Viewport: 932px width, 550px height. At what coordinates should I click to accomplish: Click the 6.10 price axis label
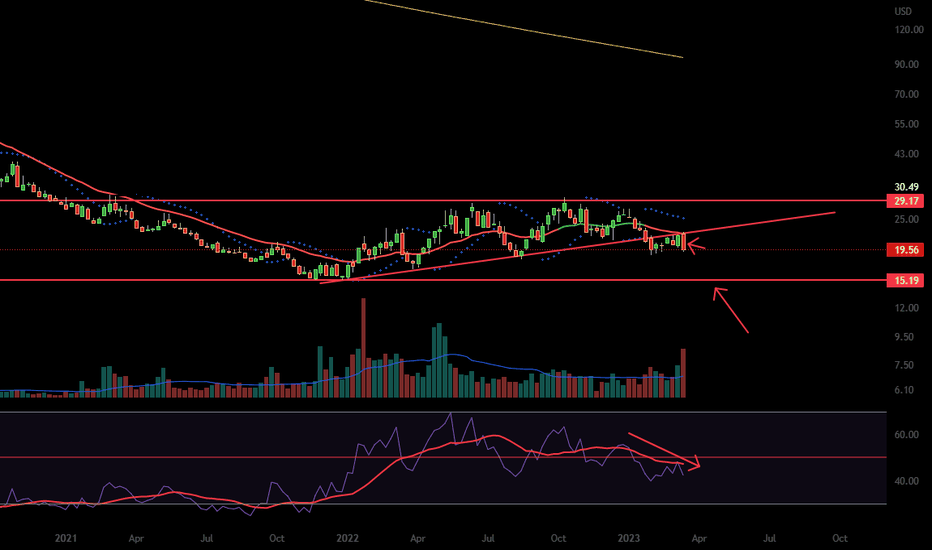coord(904,389)
